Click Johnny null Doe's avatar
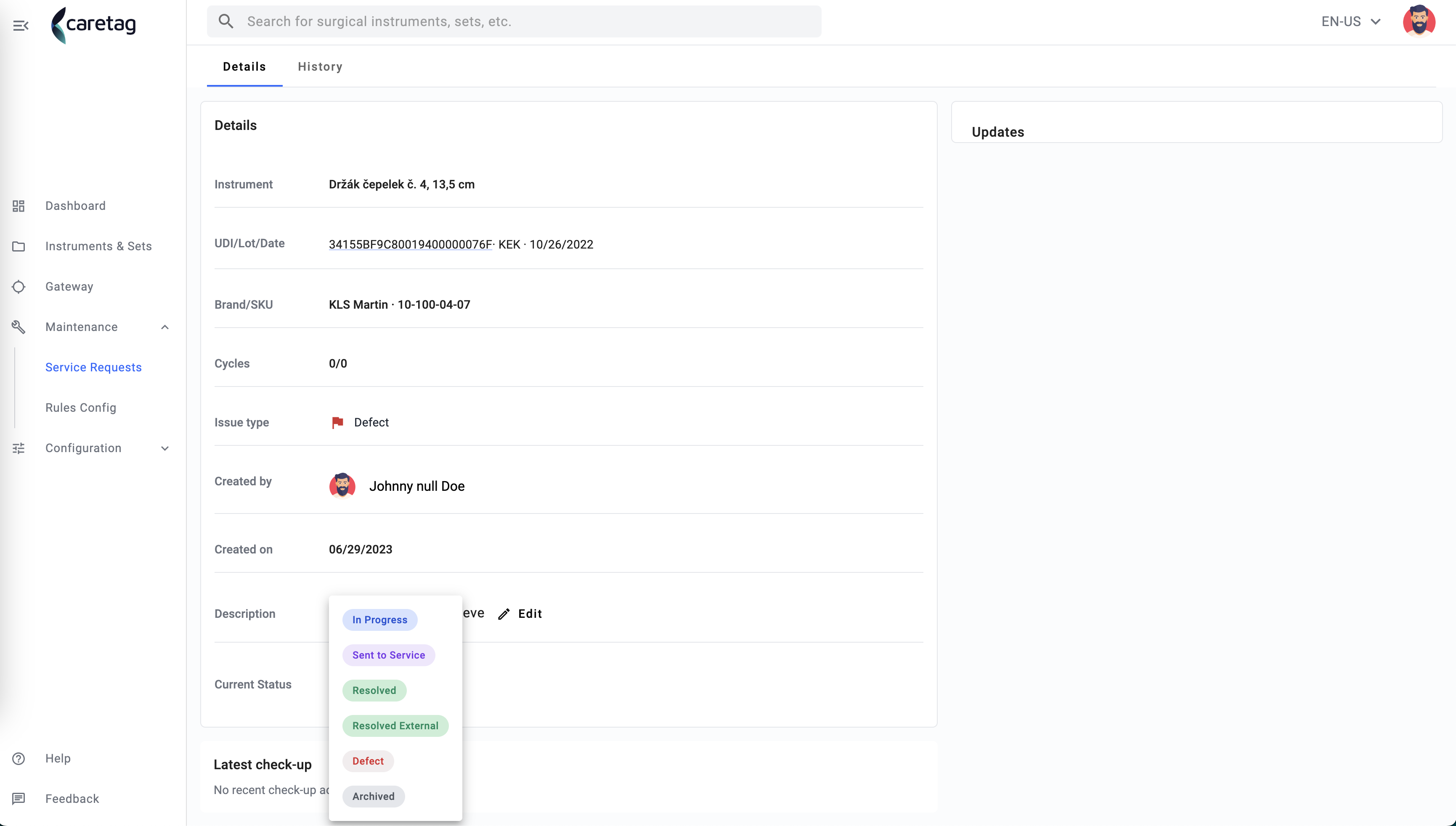Screen dimensions: 1456x826 click(342, 486)
